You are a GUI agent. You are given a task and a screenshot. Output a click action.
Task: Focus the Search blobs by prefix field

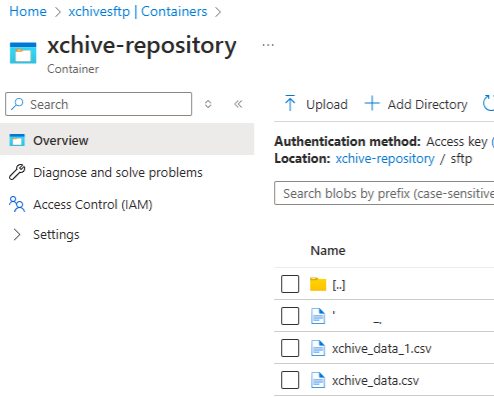[384, 193]
